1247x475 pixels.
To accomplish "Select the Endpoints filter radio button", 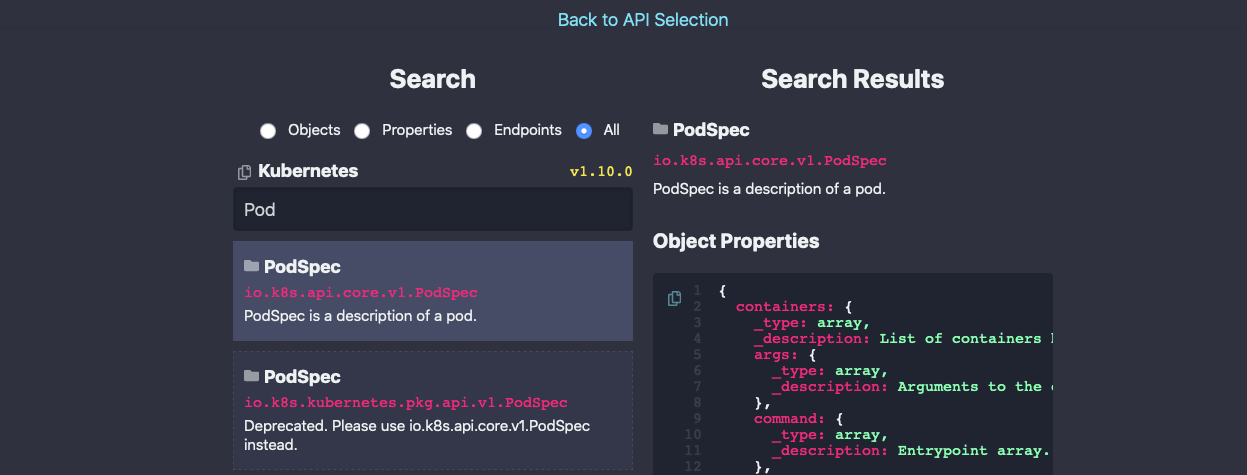I will pyautogui.click(x=474, y=131).
